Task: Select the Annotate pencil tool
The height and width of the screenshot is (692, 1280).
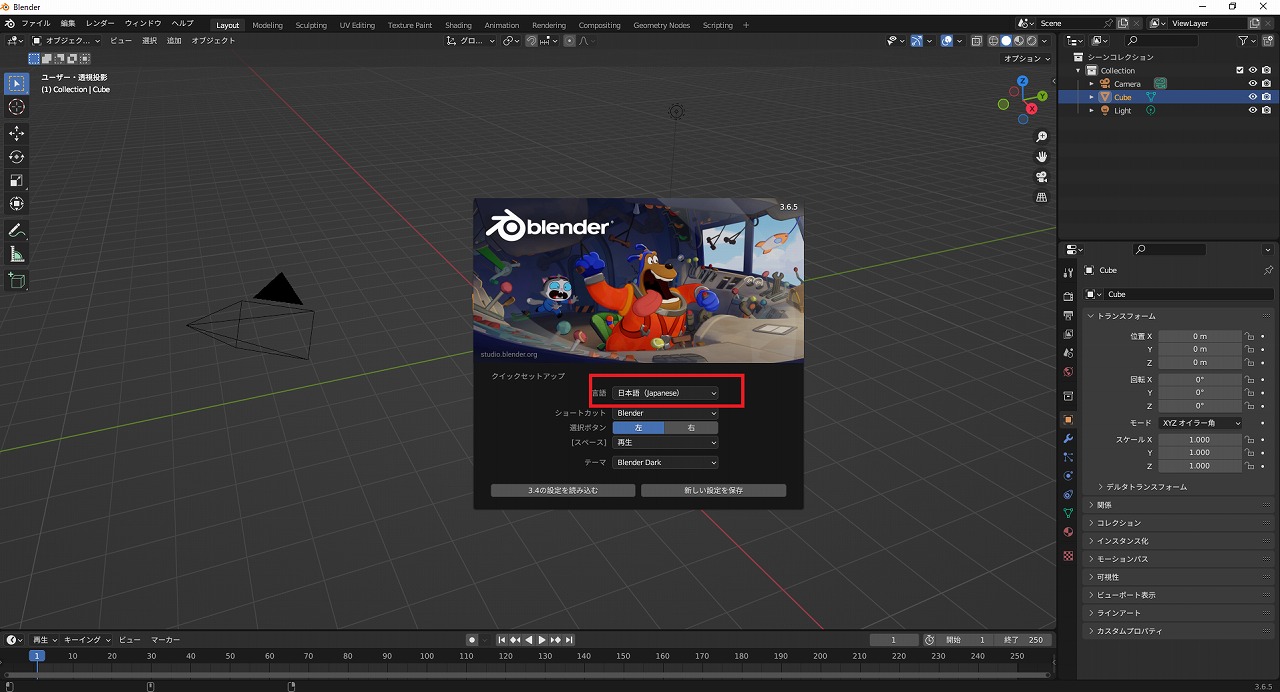Action: coord(17,231)
